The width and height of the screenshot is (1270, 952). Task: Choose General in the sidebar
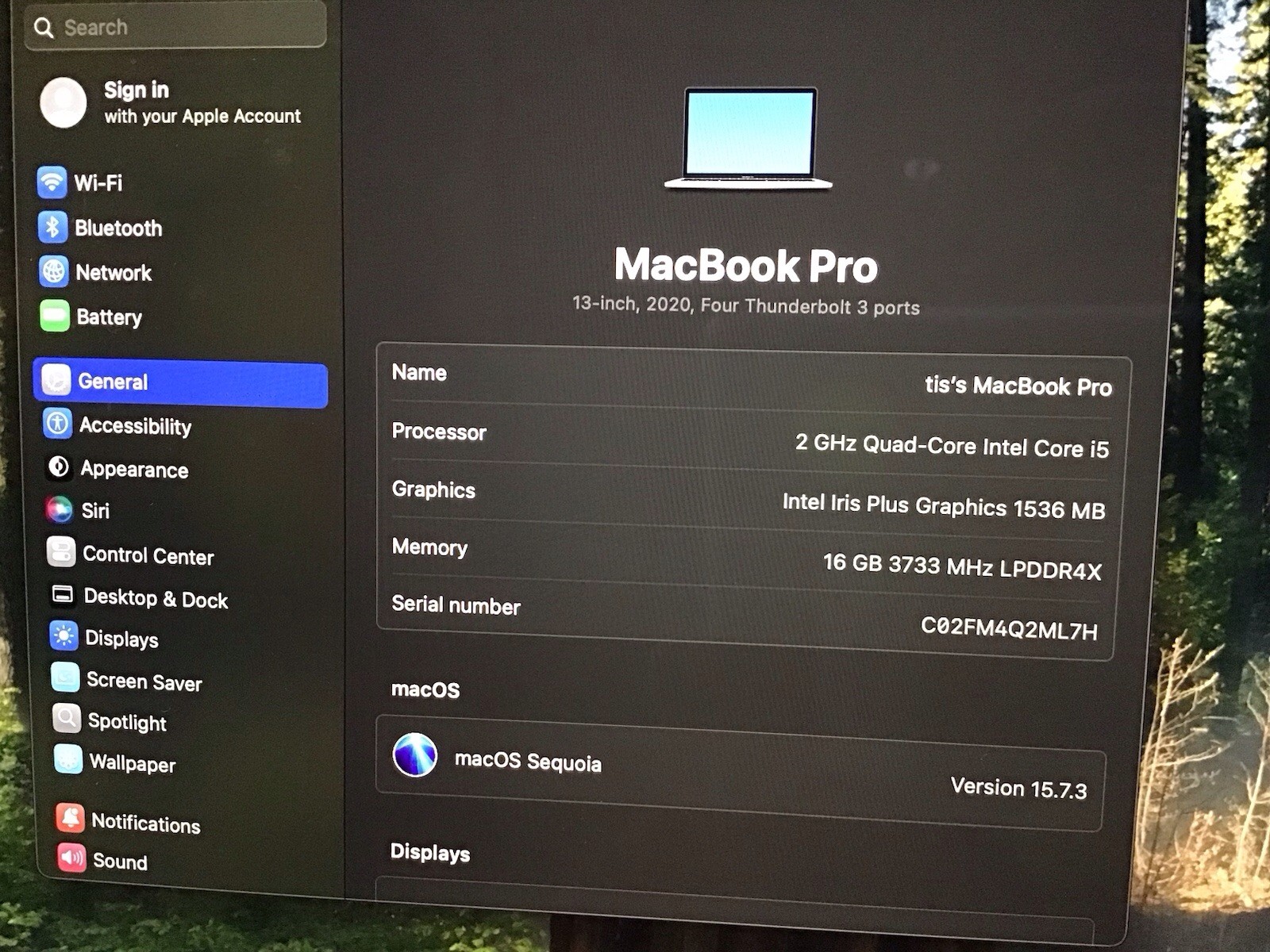(181, 382)
